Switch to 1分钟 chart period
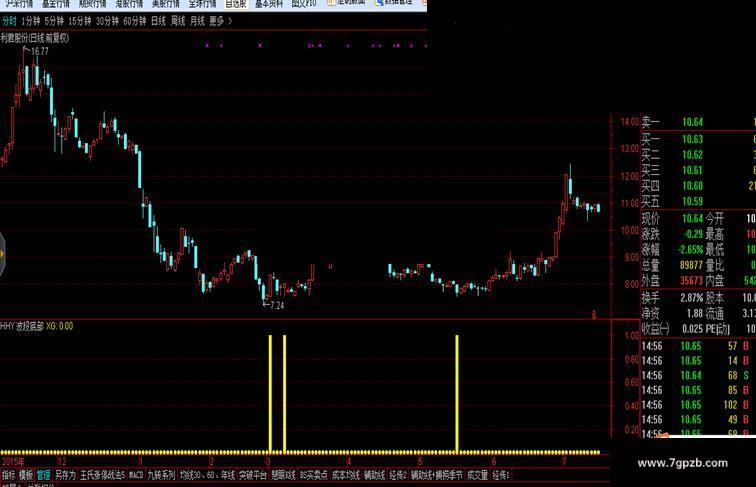Screen dimensions: 756x487 (x=31, y=21)
